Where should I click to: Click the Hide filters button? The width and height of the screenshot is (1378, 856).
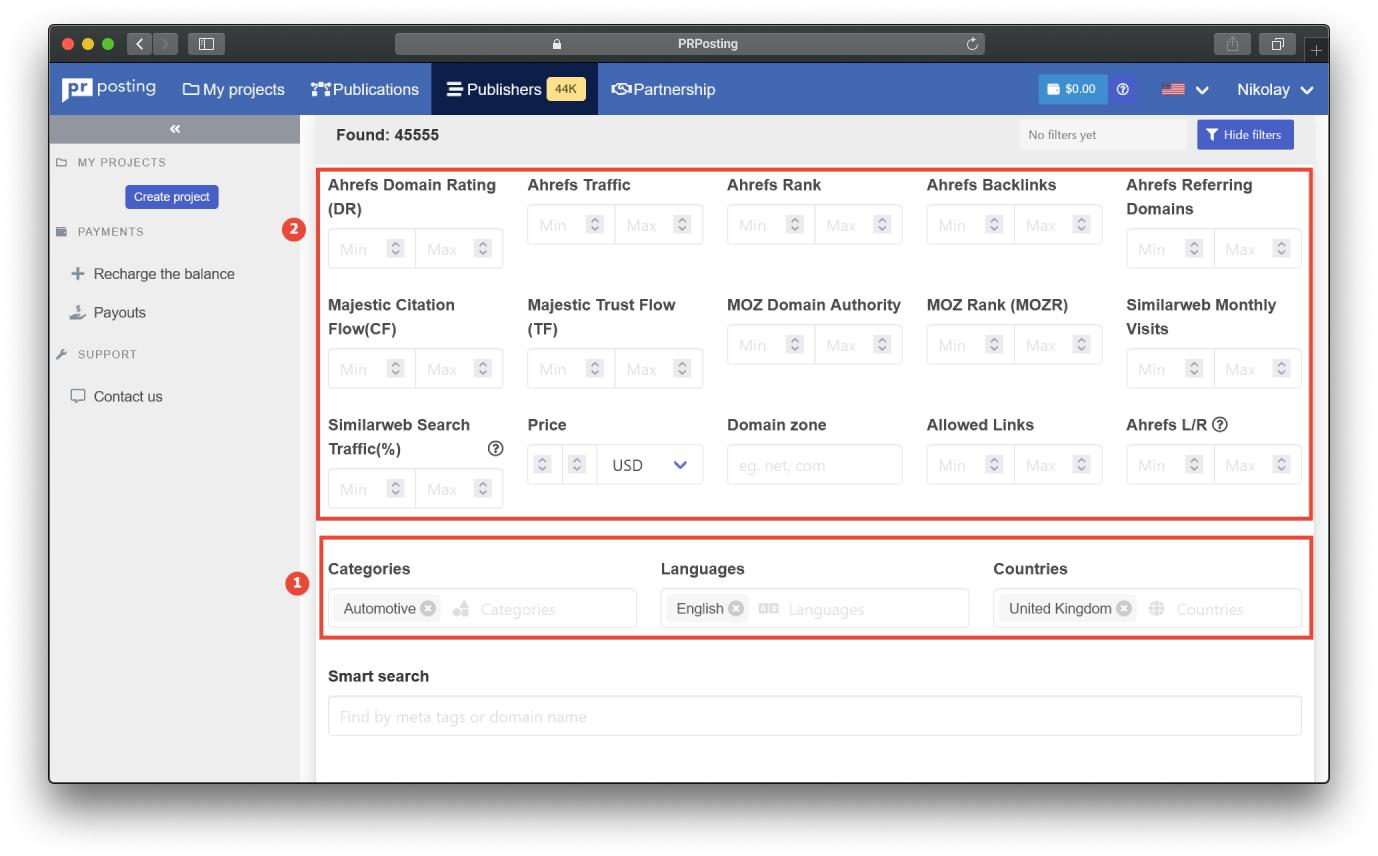tap(1245, 135)
